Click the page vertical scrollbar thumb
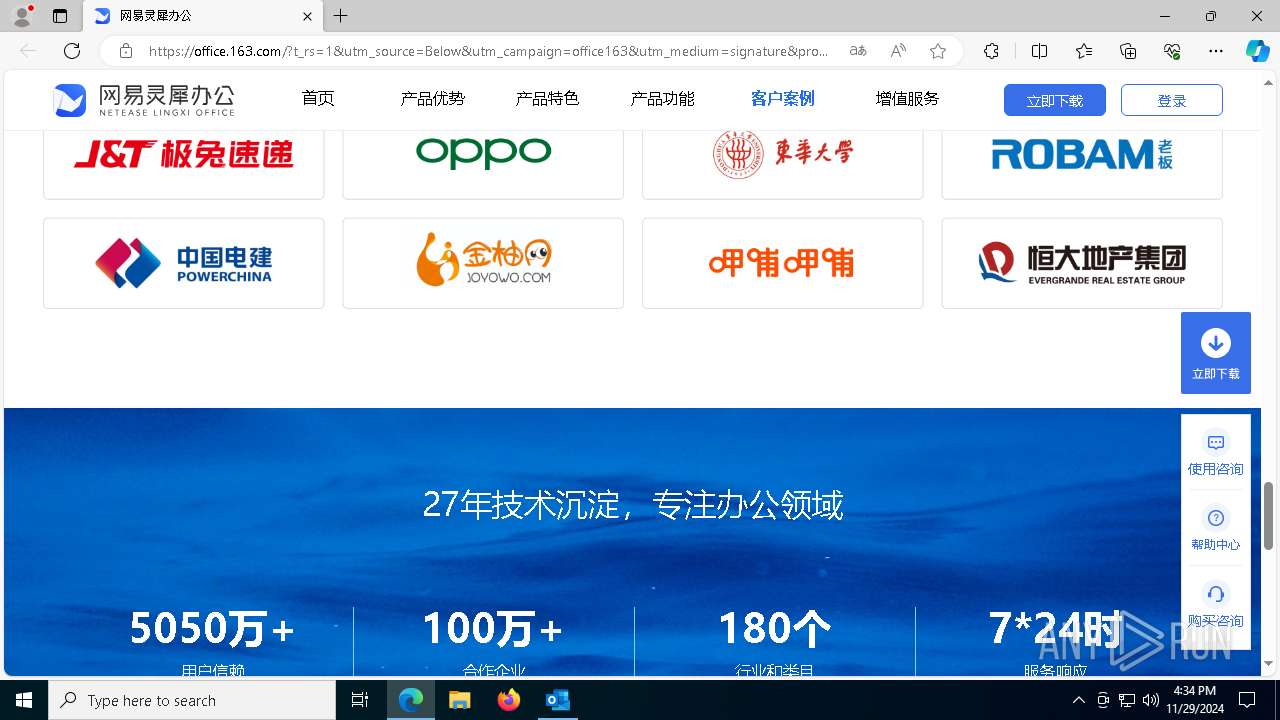Viewport: 1280px width, 720px height. point(1269,516)
